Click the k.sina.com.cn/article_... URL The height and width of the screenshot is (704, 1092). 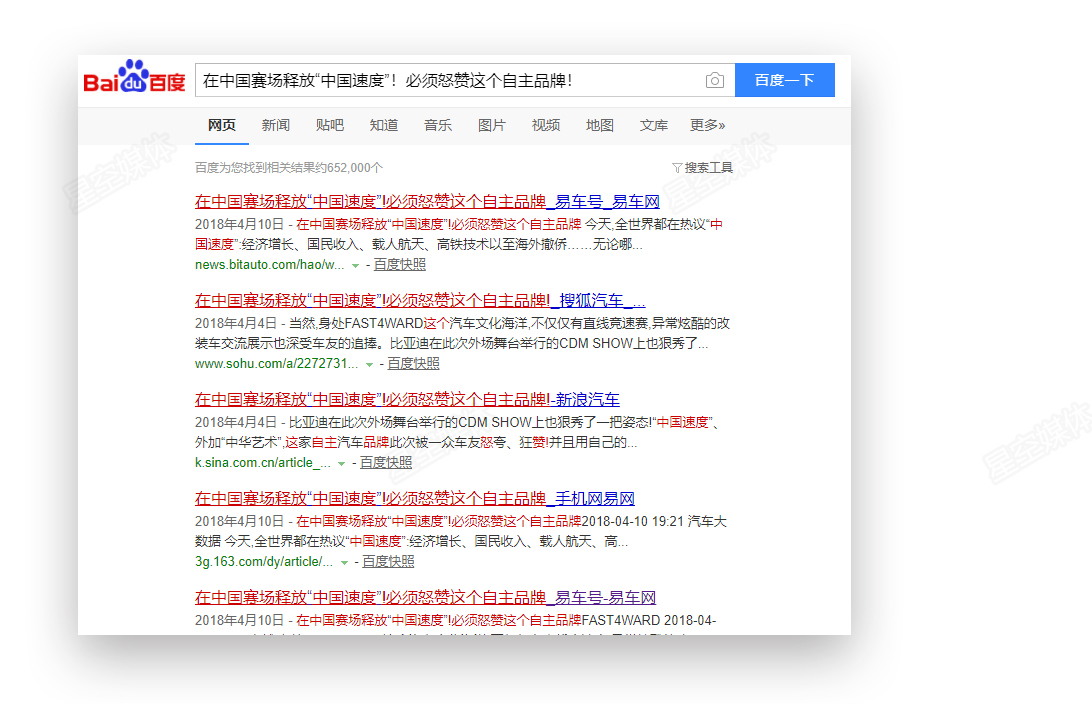pos(263,462)
